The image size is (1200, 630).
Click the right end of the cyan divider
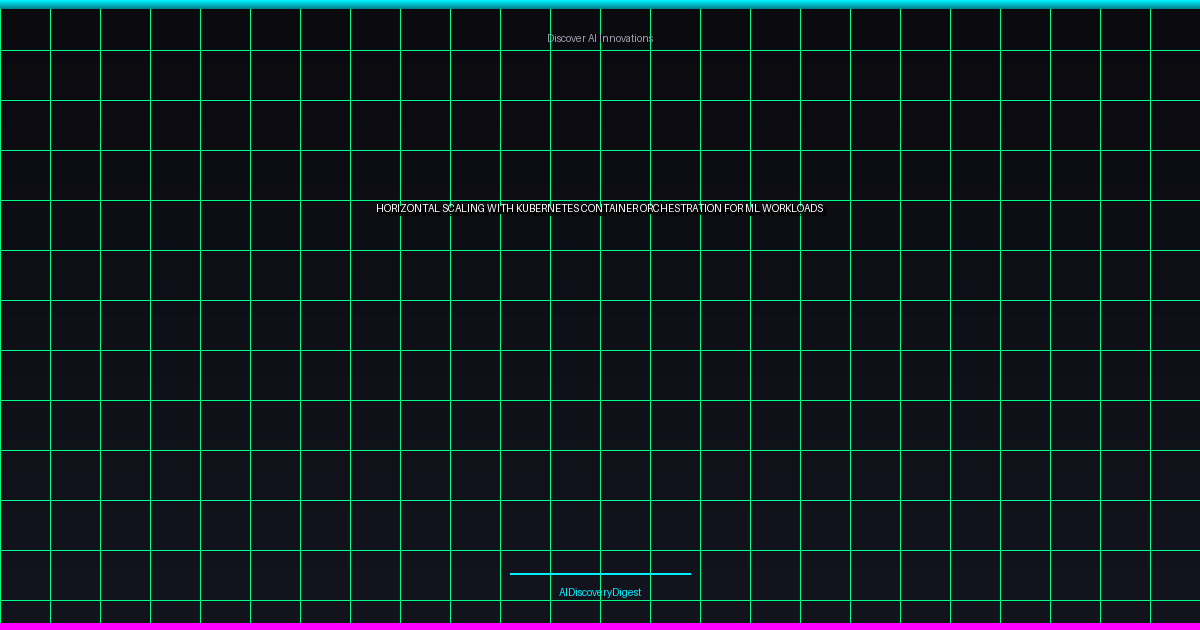687,574
